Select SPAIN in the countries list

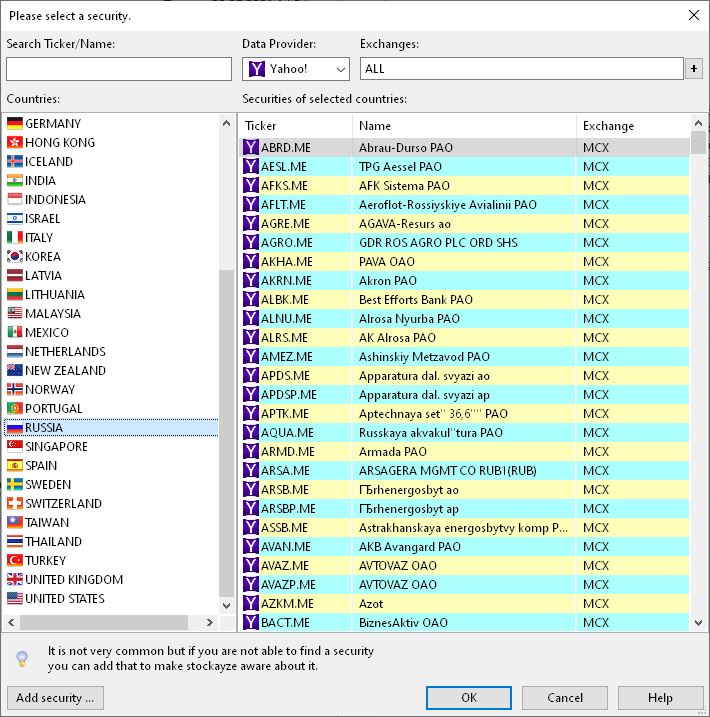(112, 466)
